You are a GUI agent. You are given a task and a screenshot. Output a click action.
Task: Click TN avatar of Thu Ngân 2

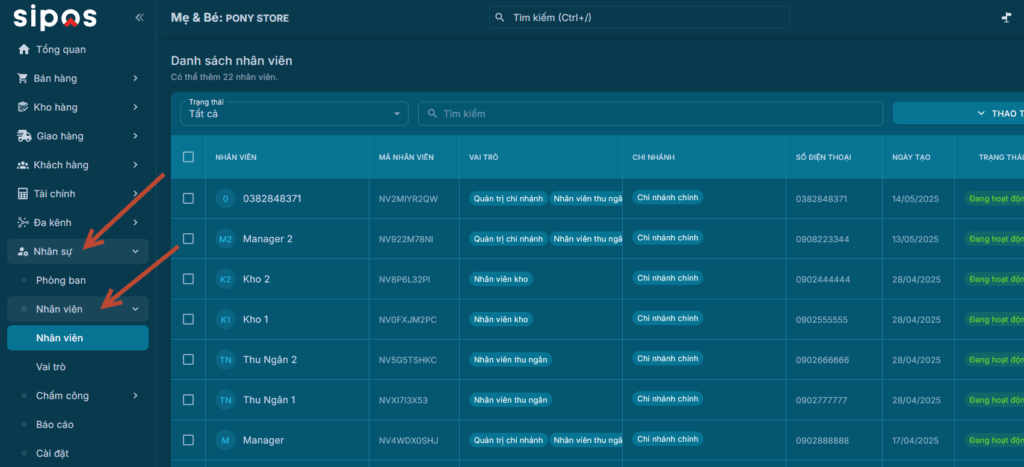click(225, 360)
